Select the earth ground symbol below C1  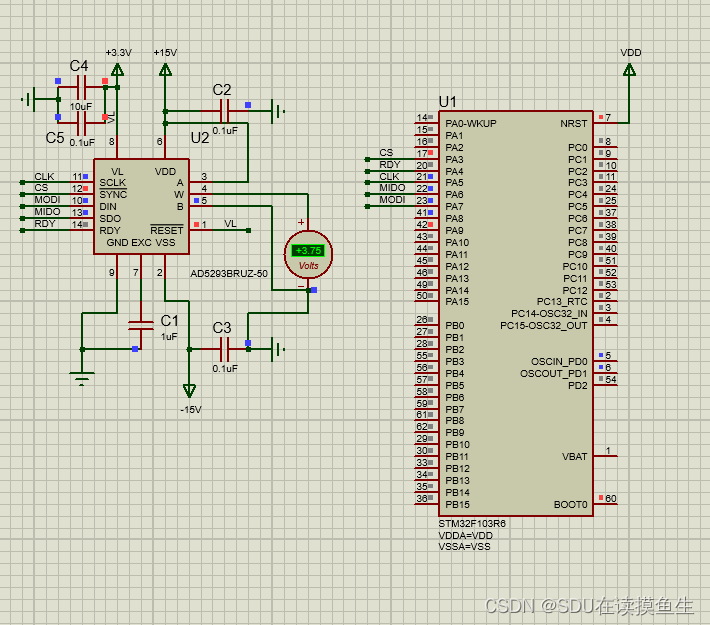tap(82, 379)
